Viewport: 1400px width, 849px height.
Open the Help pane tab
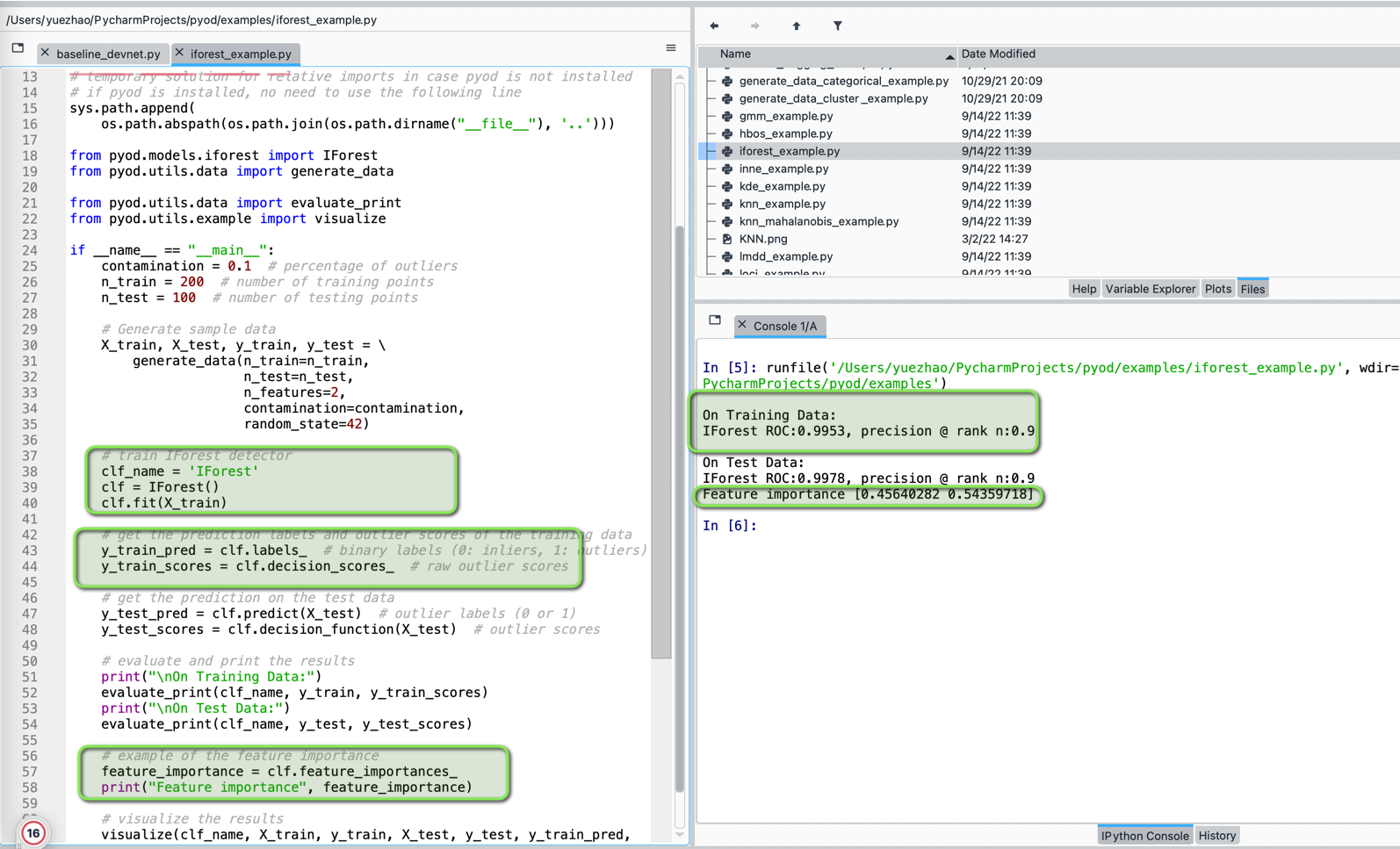click(x=1084, y=289)
